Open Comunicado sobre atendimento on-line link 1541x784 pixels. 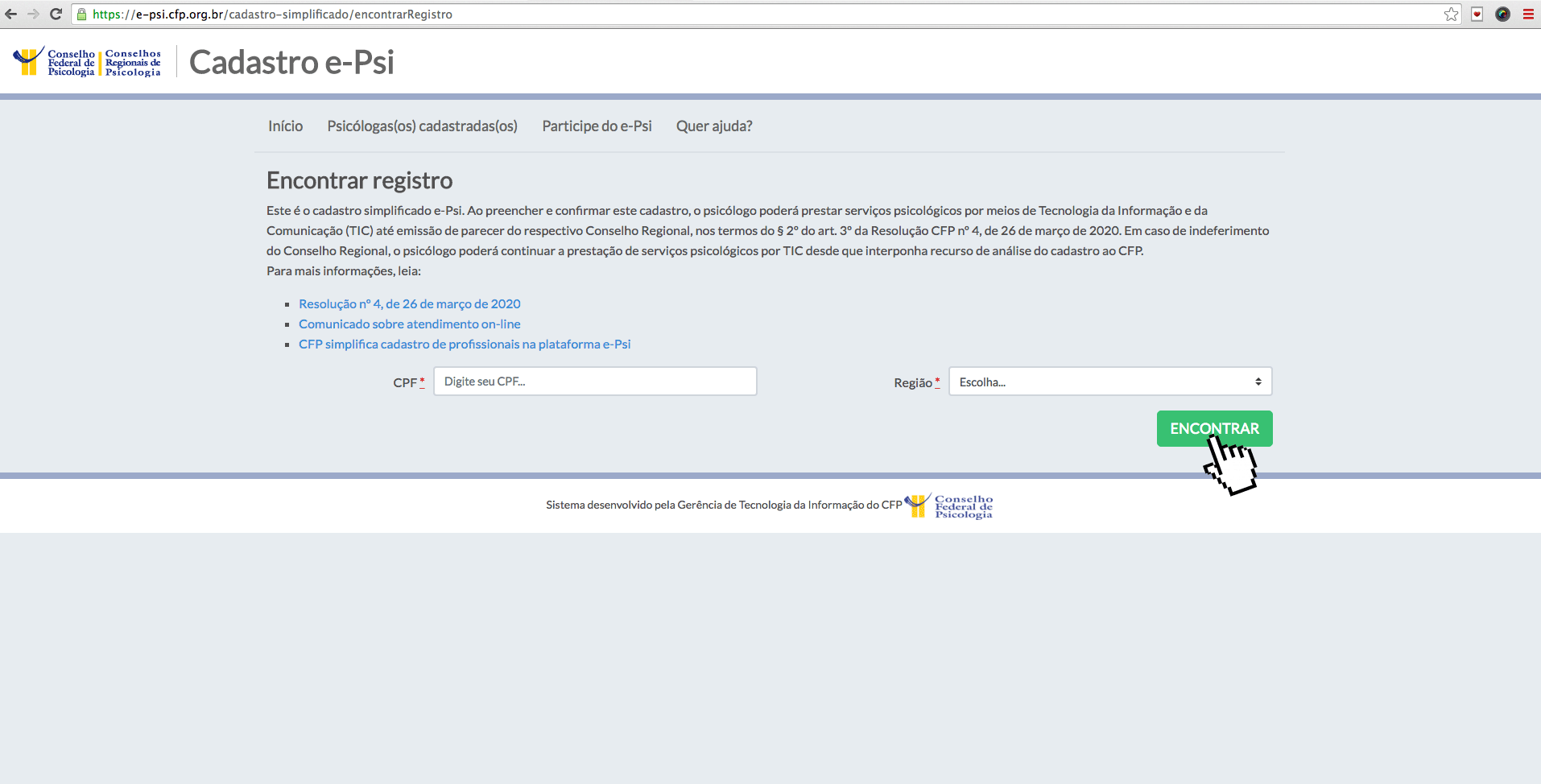pos(409,324)
